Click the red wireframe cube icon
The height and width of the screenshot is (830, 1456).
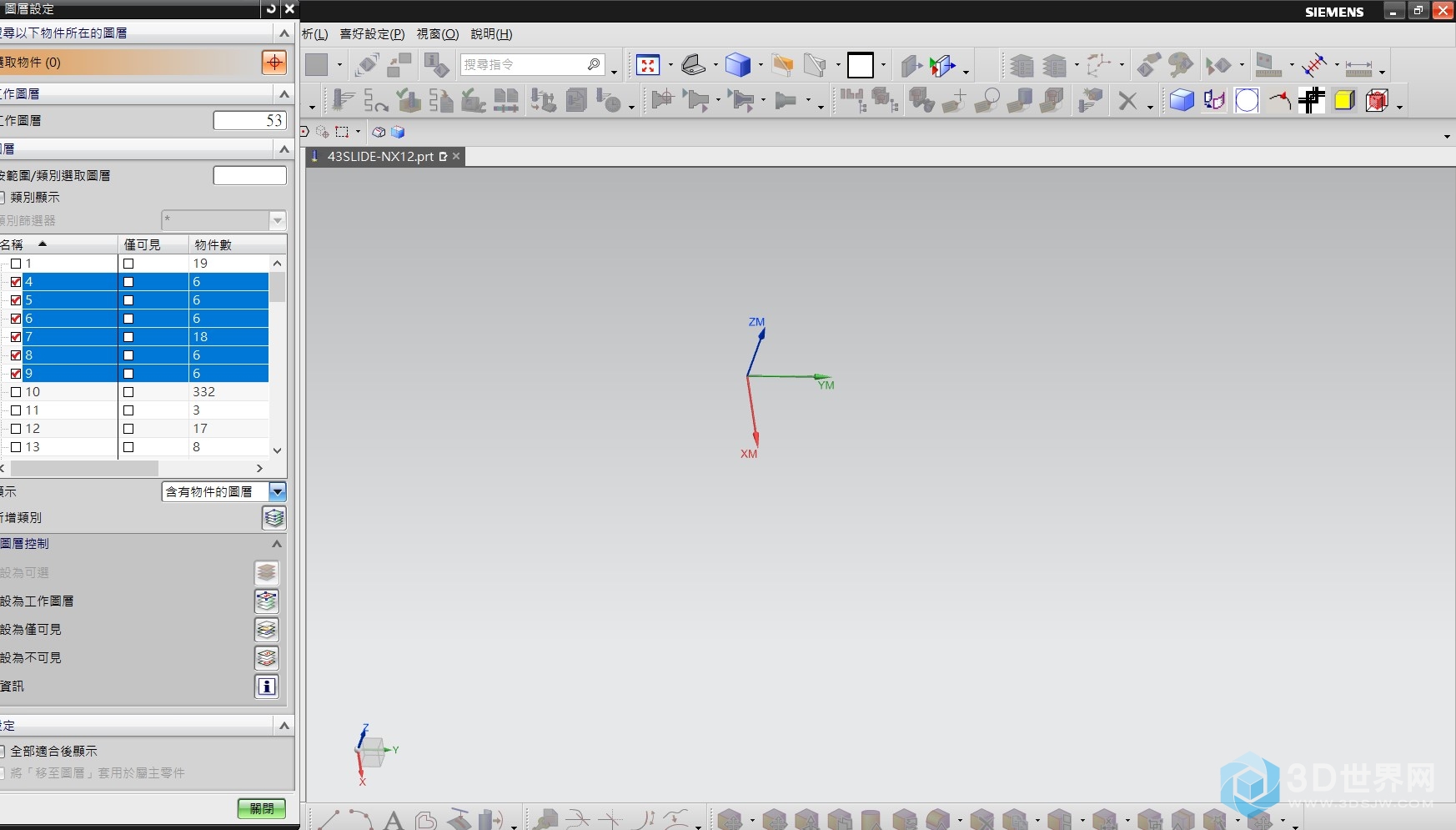click(1378, 101)
